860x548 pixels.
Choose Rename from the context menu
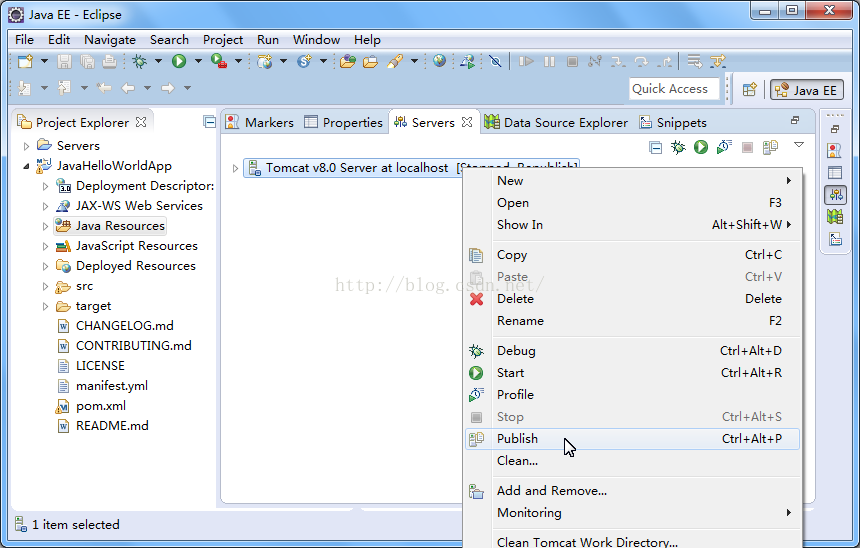632,321
